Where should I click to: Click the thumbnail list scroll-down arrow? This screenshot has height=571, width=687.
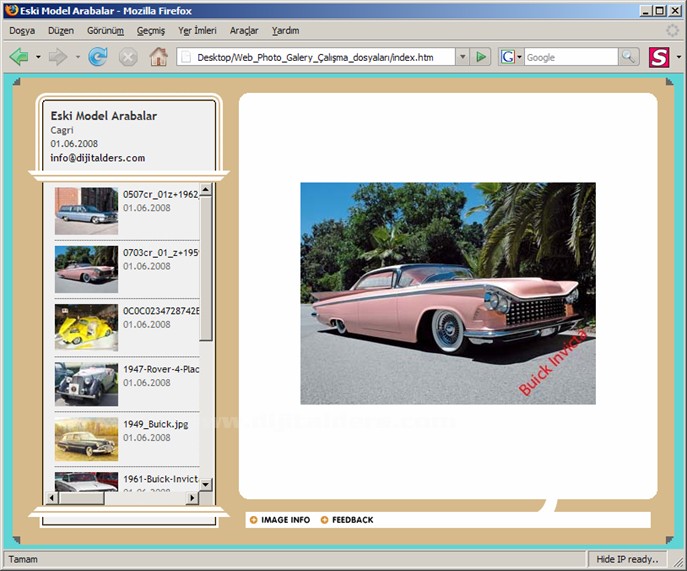point(205,484)
